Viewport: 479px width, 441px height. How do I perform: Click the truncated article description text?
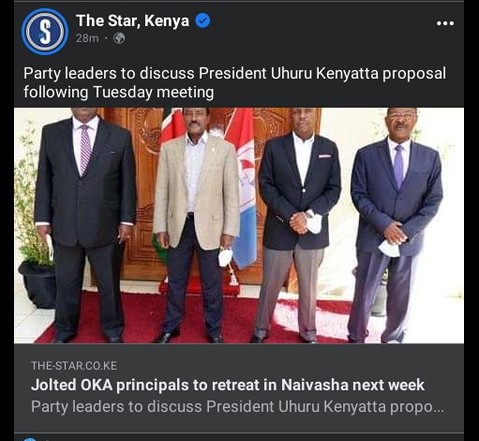click(x=237, y=406)
